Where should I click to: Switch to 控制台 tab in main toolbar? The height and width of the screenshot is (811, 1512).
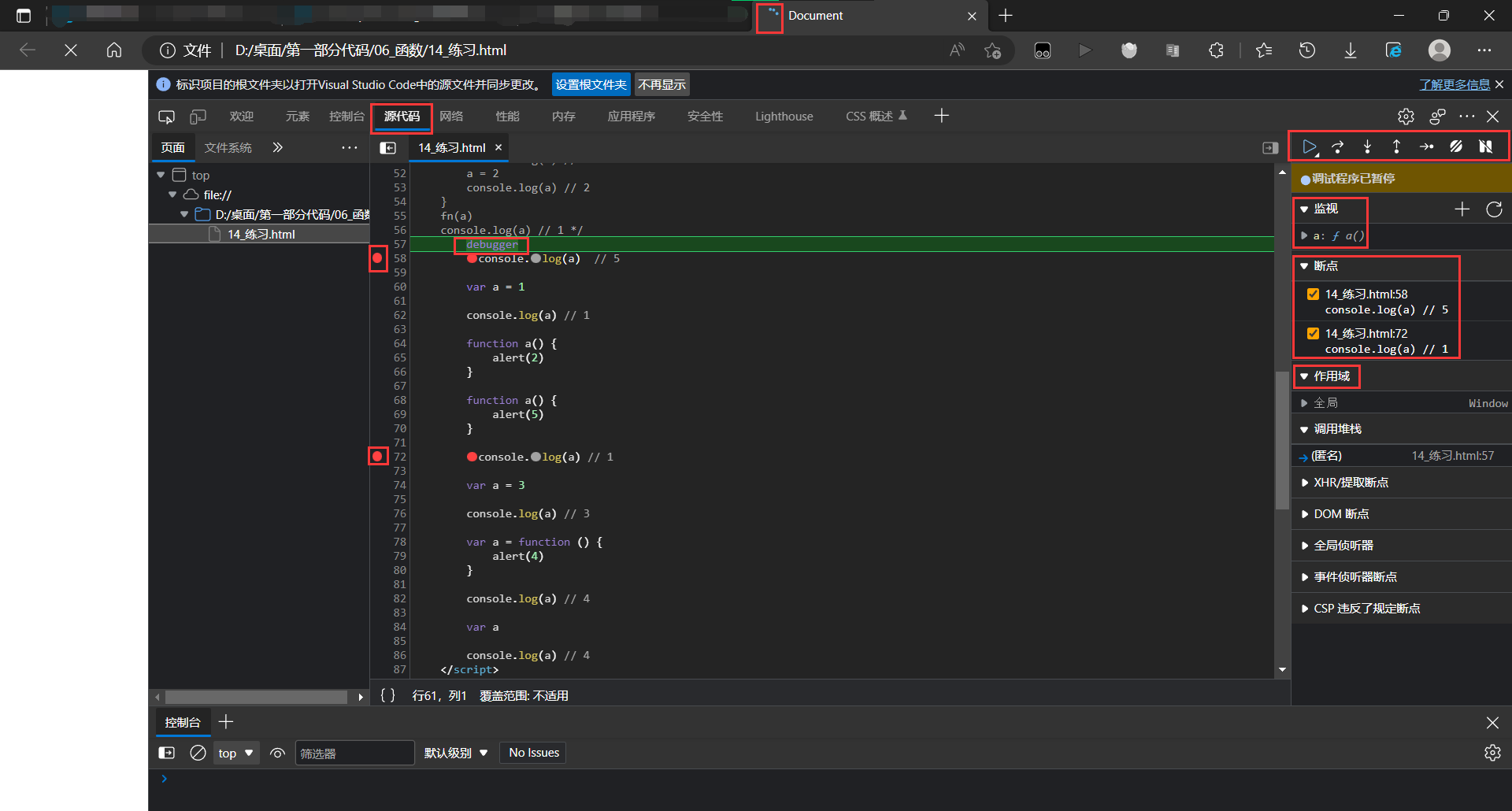(346, 117)
